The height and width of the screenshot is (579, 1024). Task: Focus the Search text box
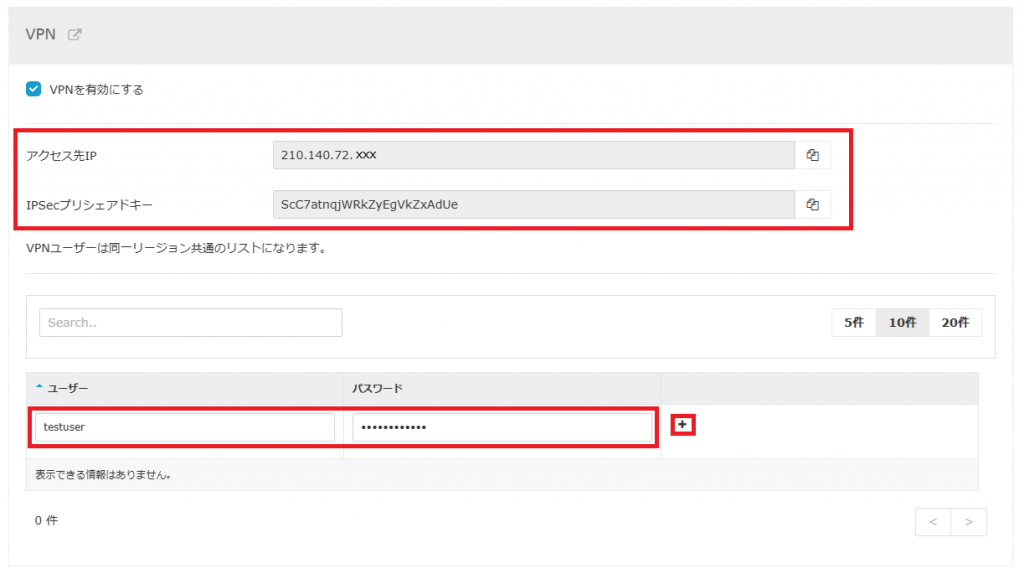191,323
